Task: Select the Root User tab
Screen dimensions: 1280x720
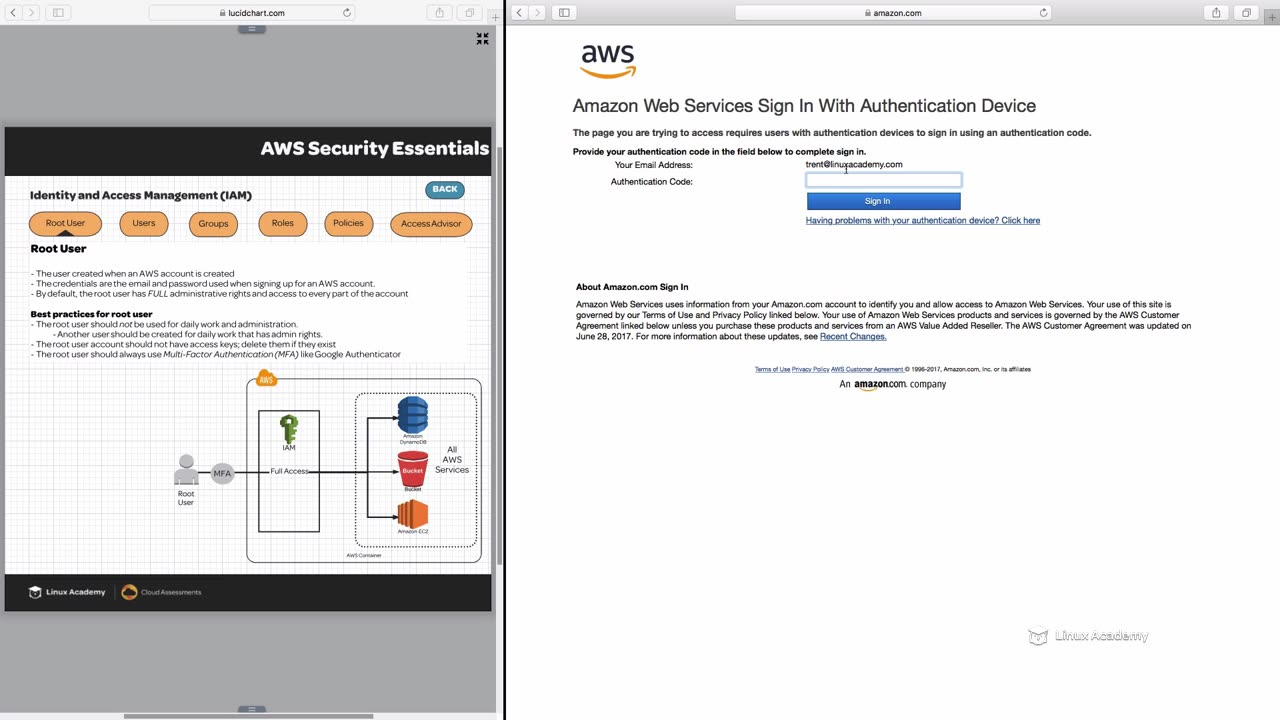Action: (66, 224)
